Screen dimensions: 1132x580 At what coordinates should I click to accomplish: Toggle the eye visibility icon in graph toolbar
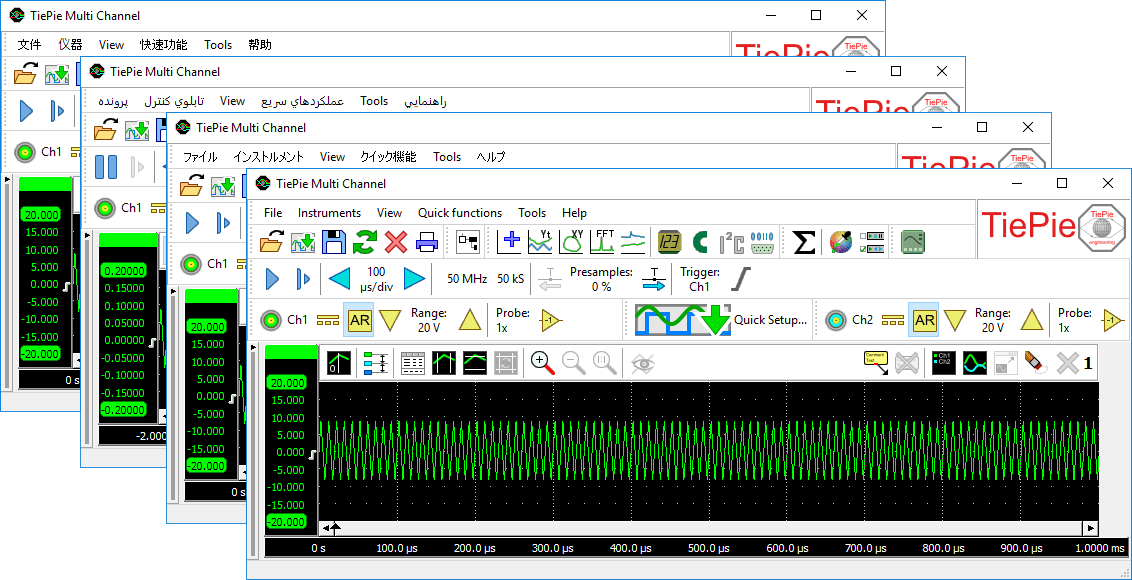click(642, 363)
